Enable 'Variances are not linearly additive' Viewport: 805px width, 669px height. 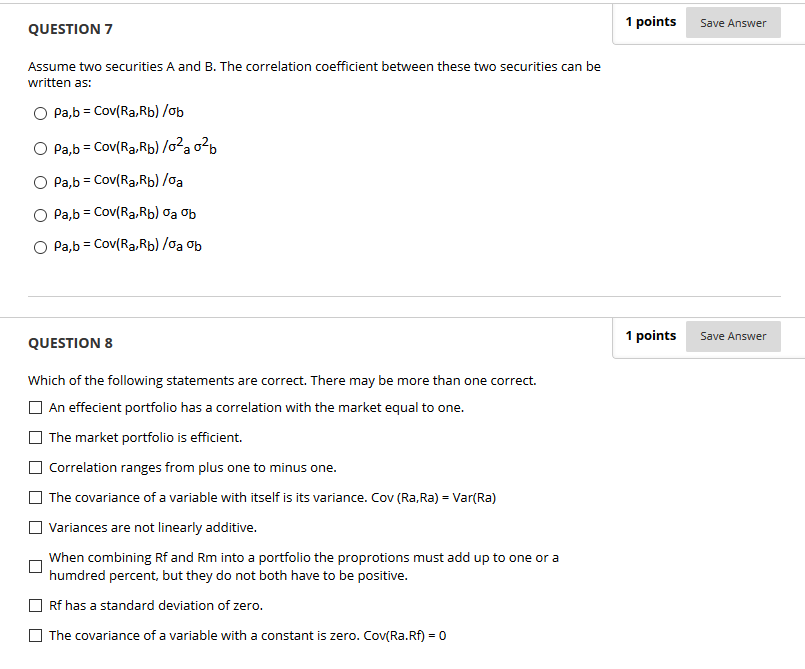(x=35, y=527)
